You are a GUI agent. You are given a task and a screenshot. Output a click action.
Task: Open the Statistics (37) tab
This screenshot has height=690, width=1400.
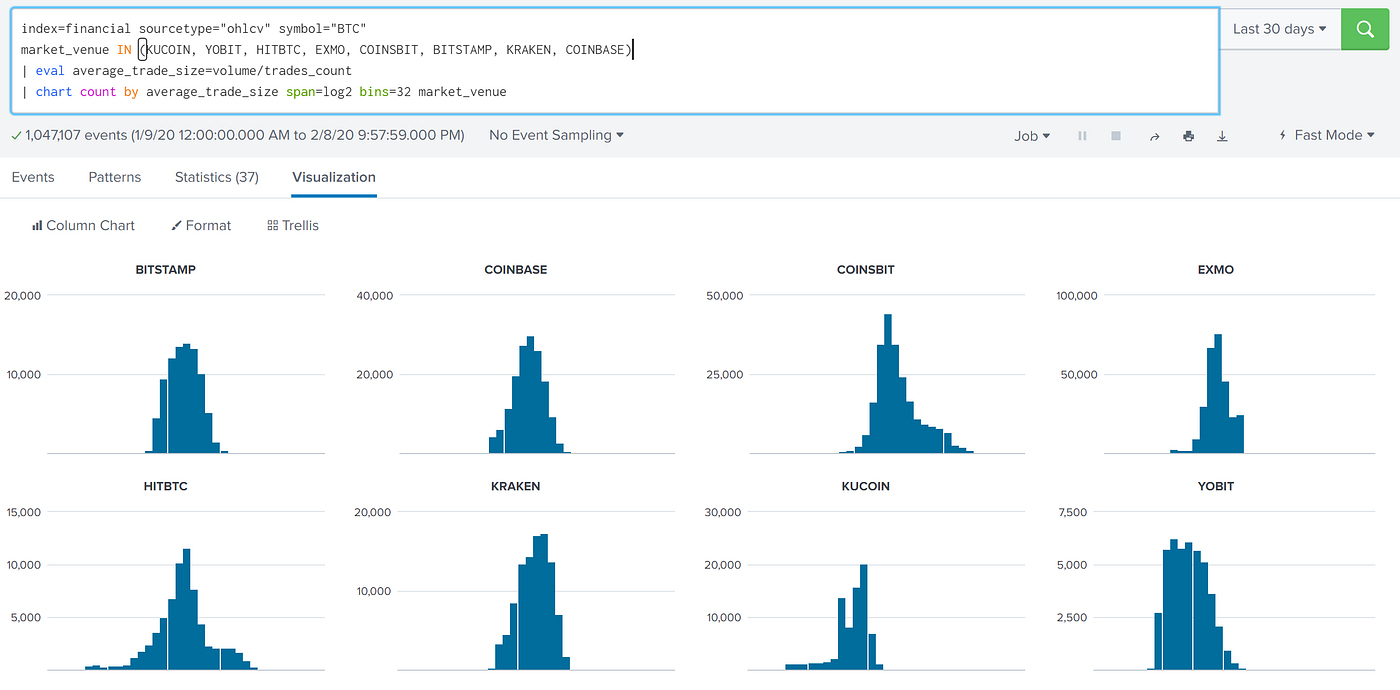pyautogui.click(x=217, y=177)
